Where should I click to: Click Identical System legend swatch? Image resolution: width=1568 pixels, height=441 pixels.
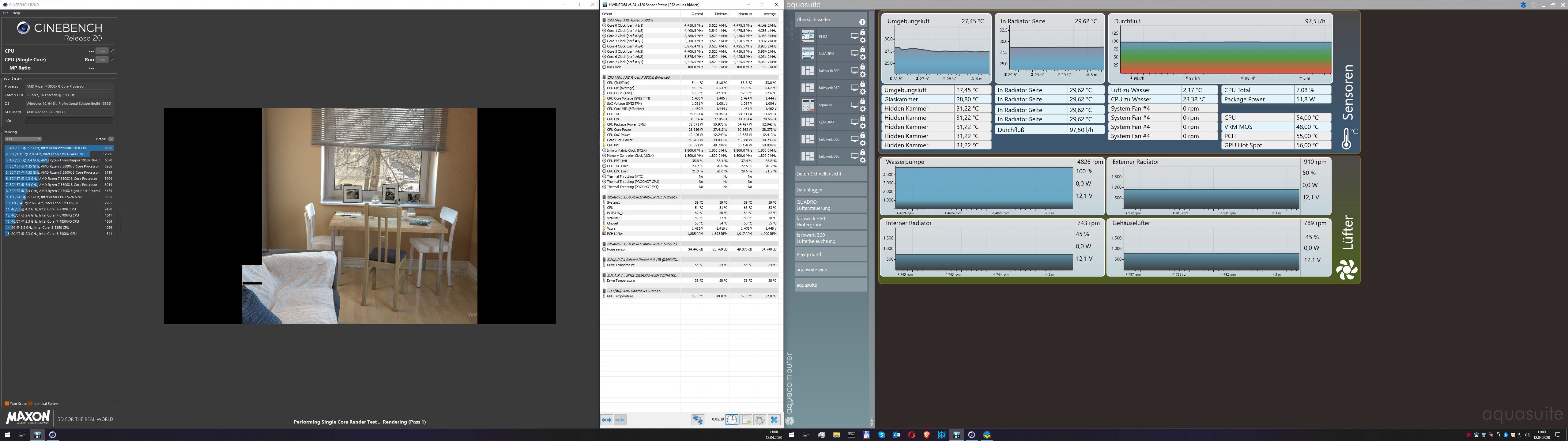(30, 403)
